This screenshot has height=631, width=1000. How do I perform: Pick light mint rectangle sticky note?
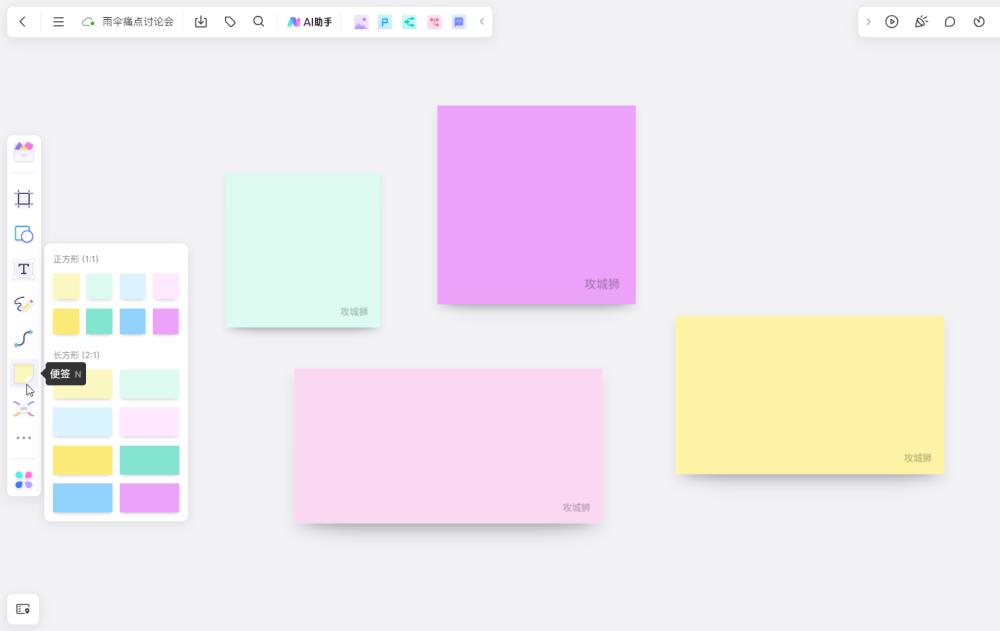pos(149,384)
